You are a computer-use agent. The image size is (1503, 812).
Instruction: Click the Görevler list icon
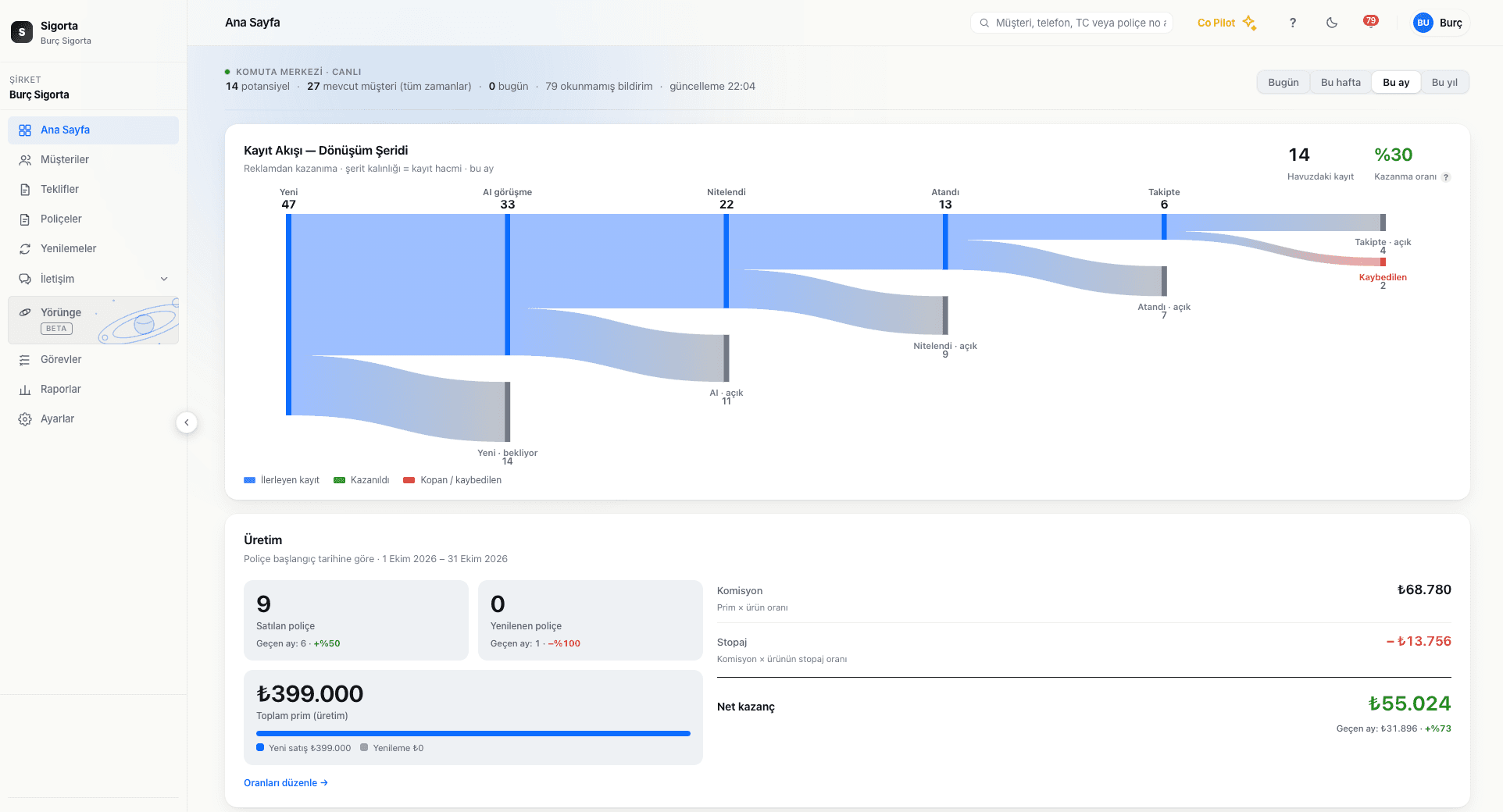click(x=25, y=360)
